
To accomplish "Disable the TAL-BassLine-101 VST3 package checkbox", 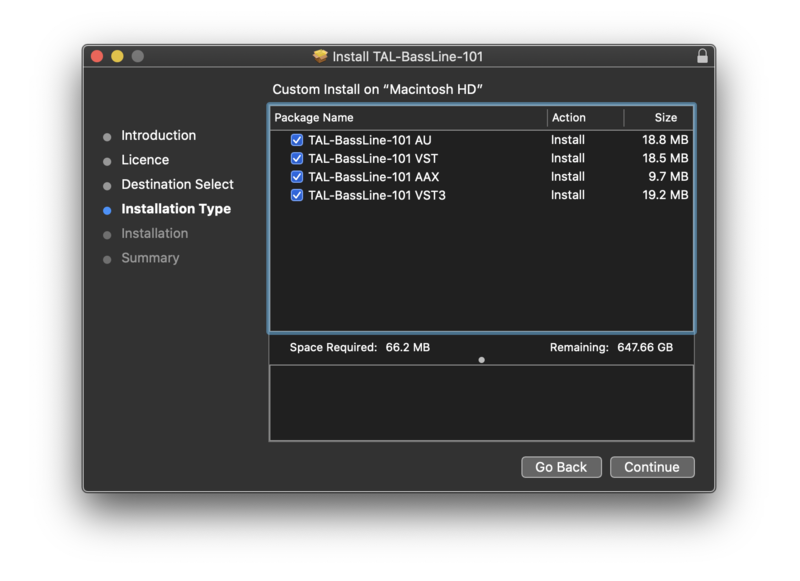I will point(296,195).
